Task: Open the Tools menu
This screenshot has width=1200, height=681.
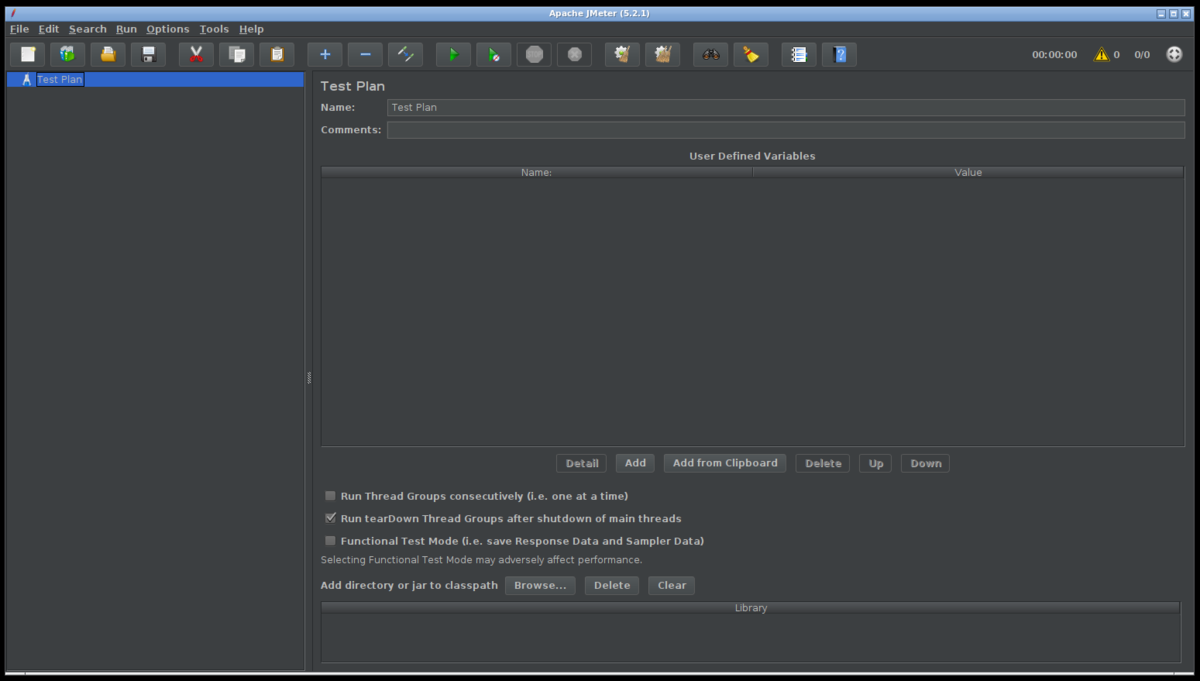Action: tap(214, 29)
